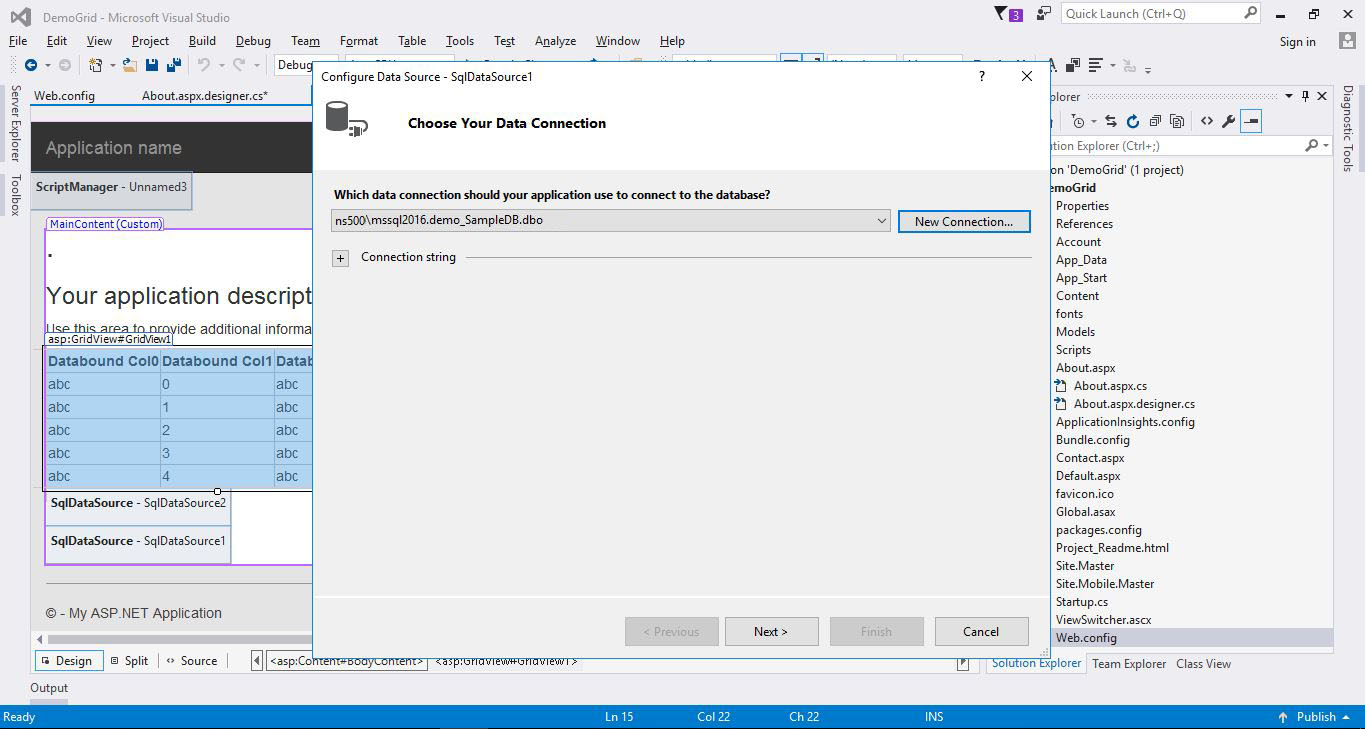
Task: Click the View Code brackets icon
Action: 1207,121
